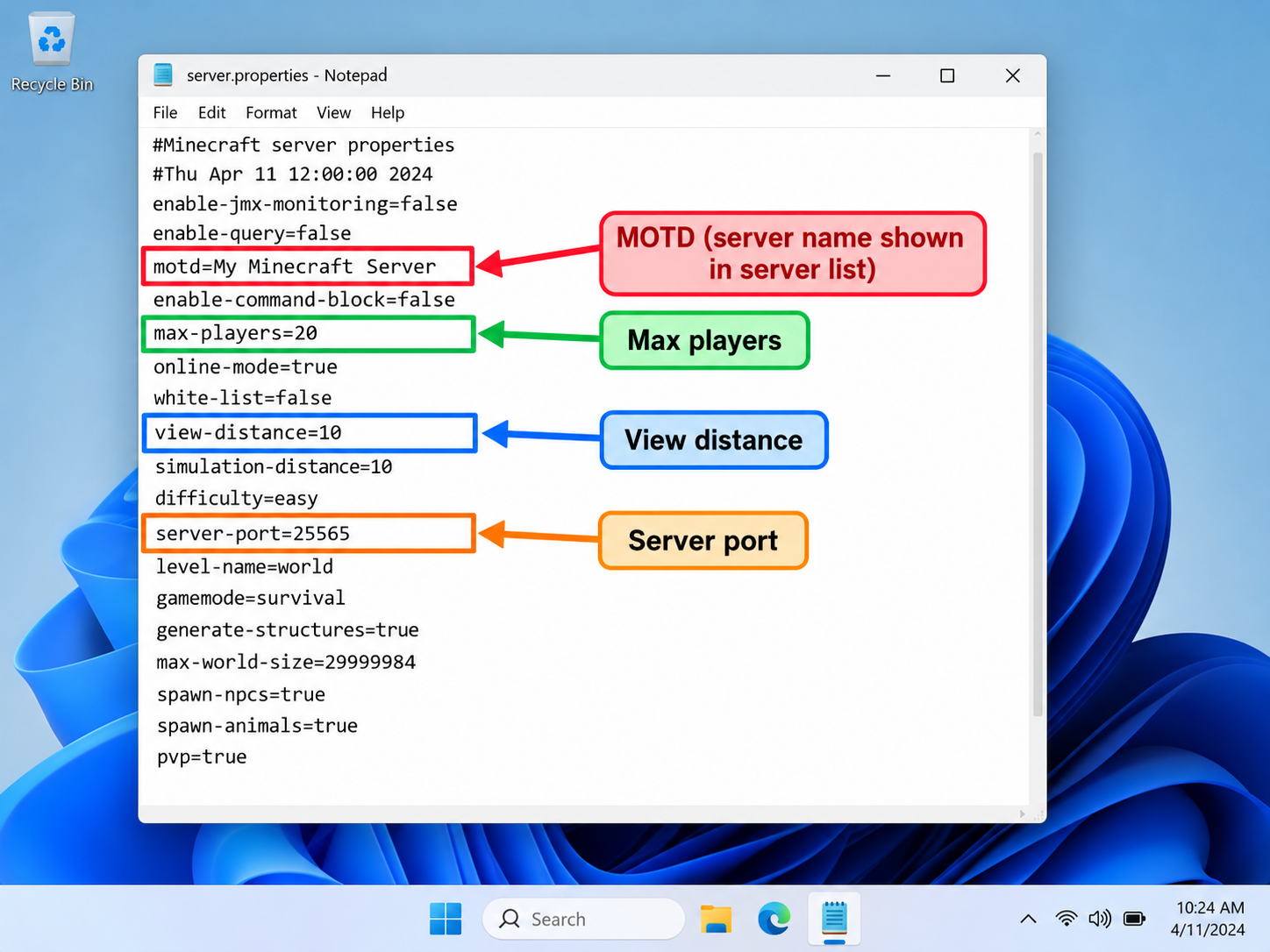Open the File menu
Screen dimensions: 1270x952
165,112
